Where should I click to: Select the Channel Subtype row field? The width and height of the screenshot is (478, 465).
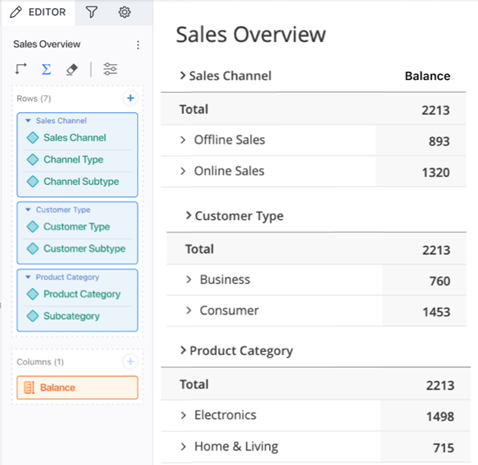pyautogui.click(x=77, y=181)
